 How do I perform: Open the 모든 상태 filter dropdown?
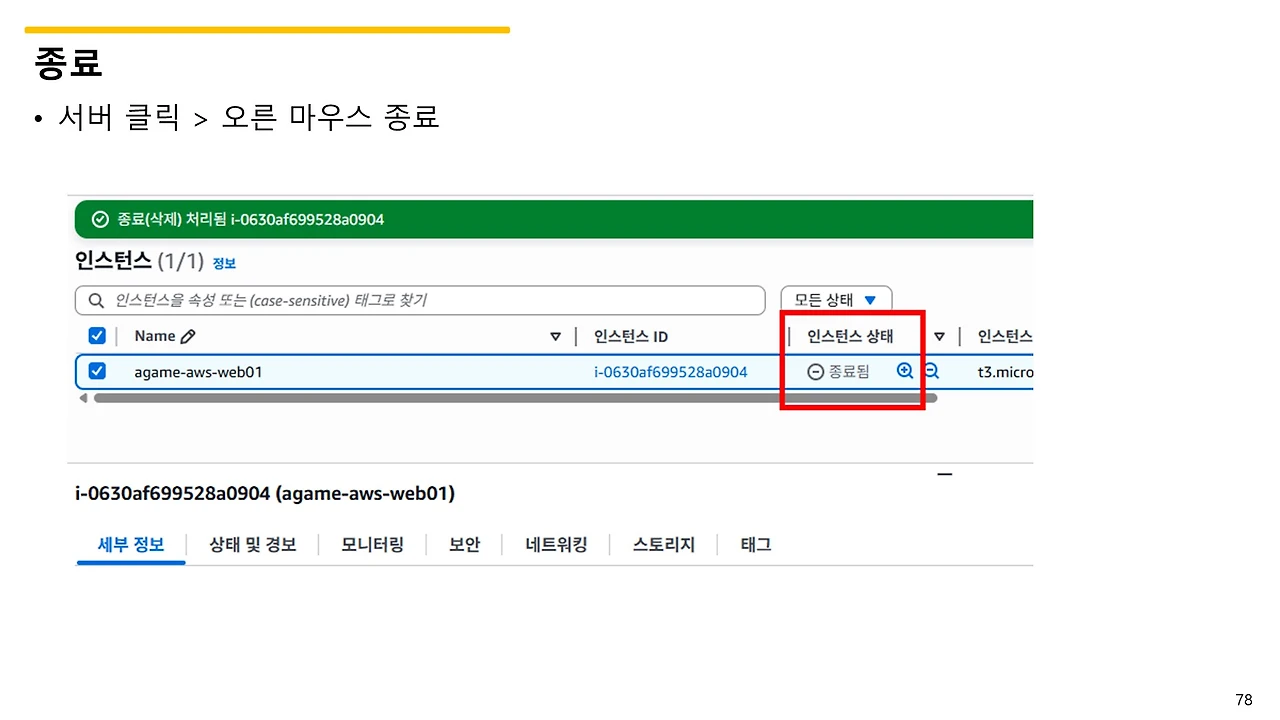point(836,299)
